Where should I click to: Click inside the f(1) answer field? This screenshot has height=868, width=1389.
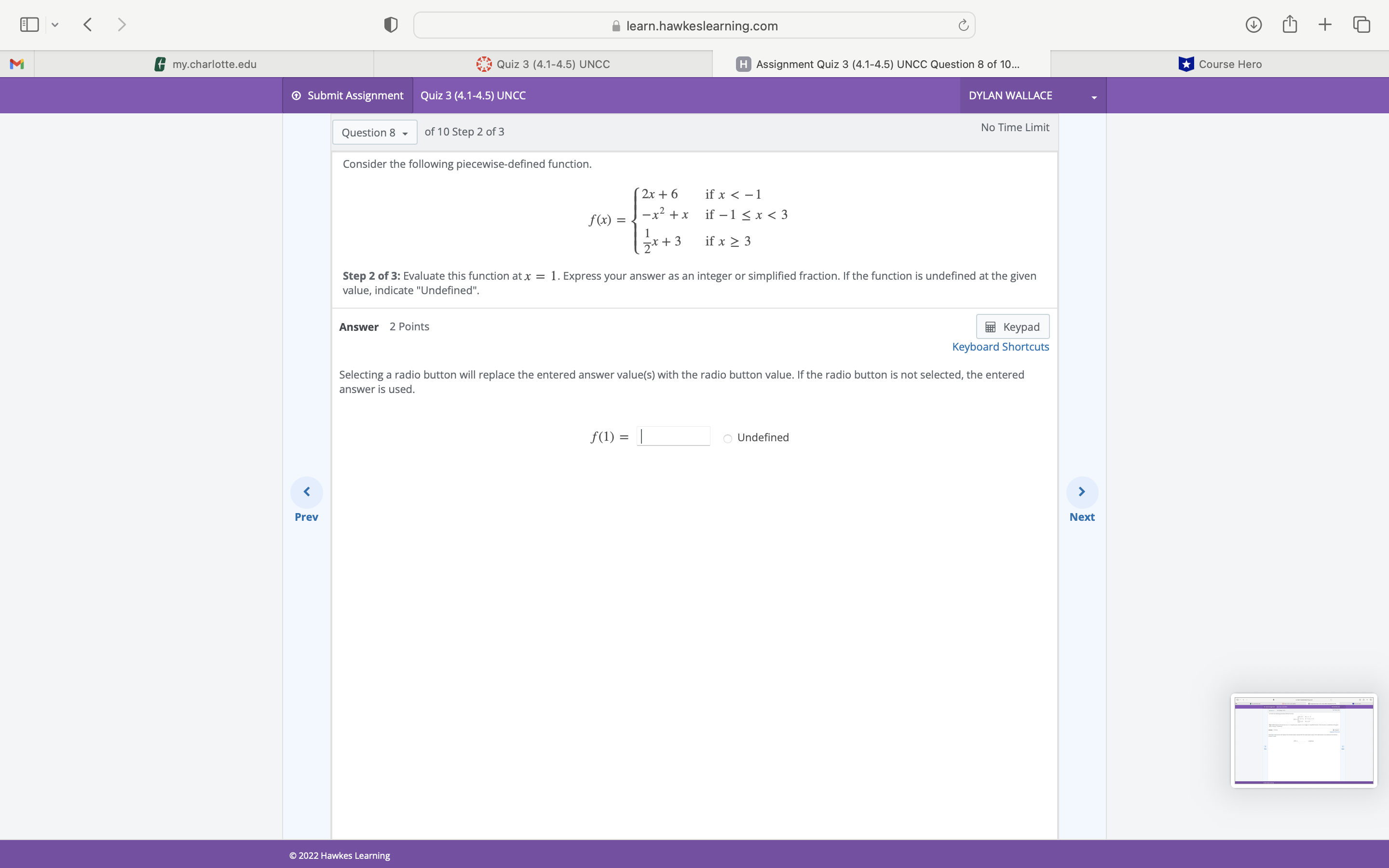pos(673,436)
